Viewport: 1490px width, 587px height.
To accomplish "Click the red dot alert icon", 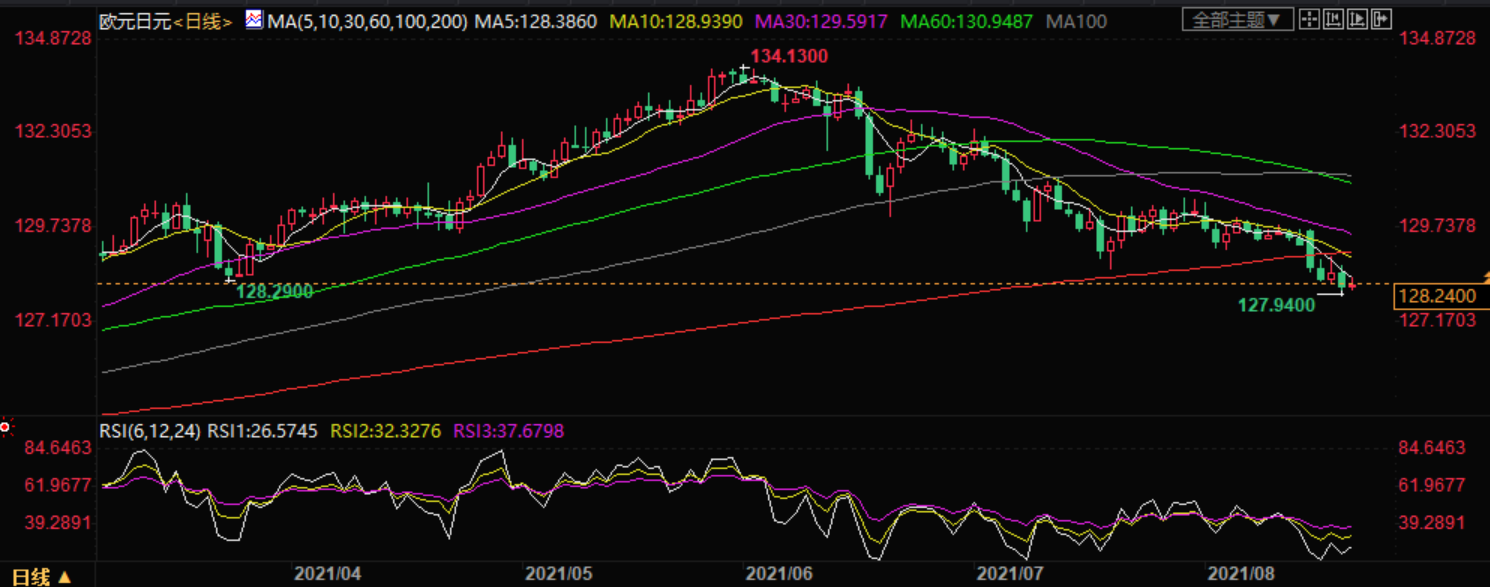I will tap(5, 428).
